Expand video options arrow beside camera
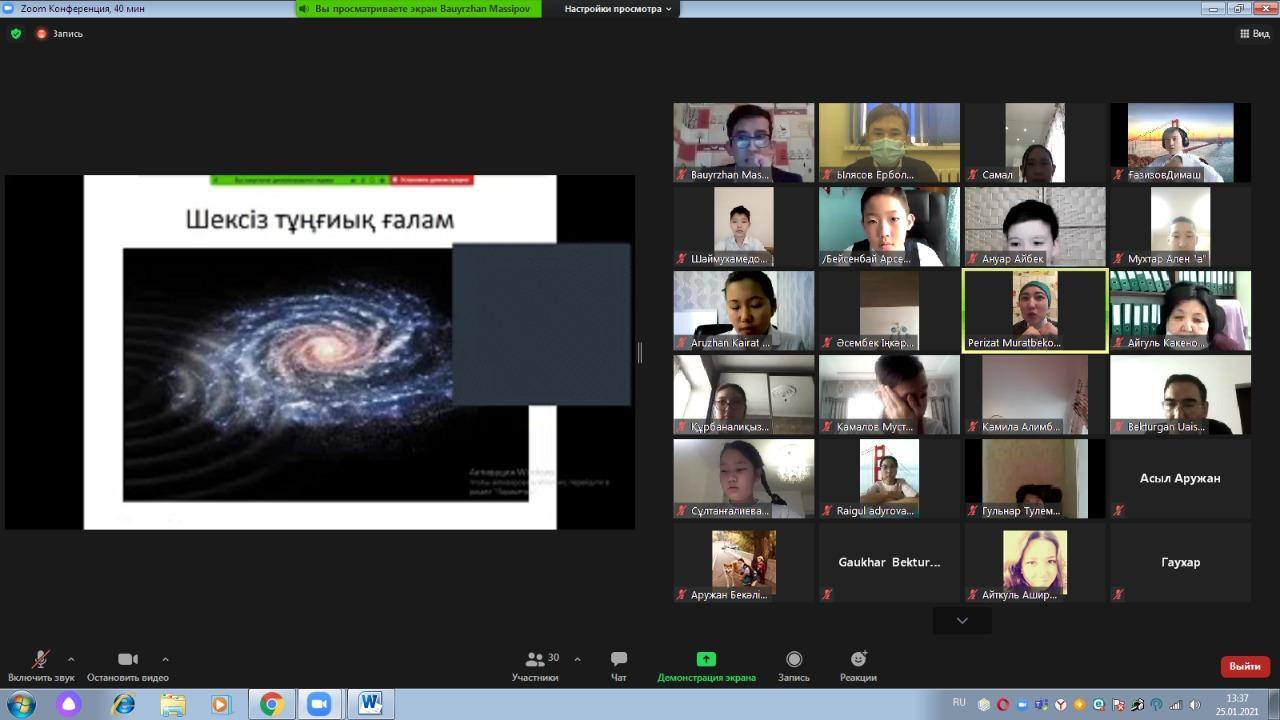Screen dimensions: 1280x720 pos(165,659)
